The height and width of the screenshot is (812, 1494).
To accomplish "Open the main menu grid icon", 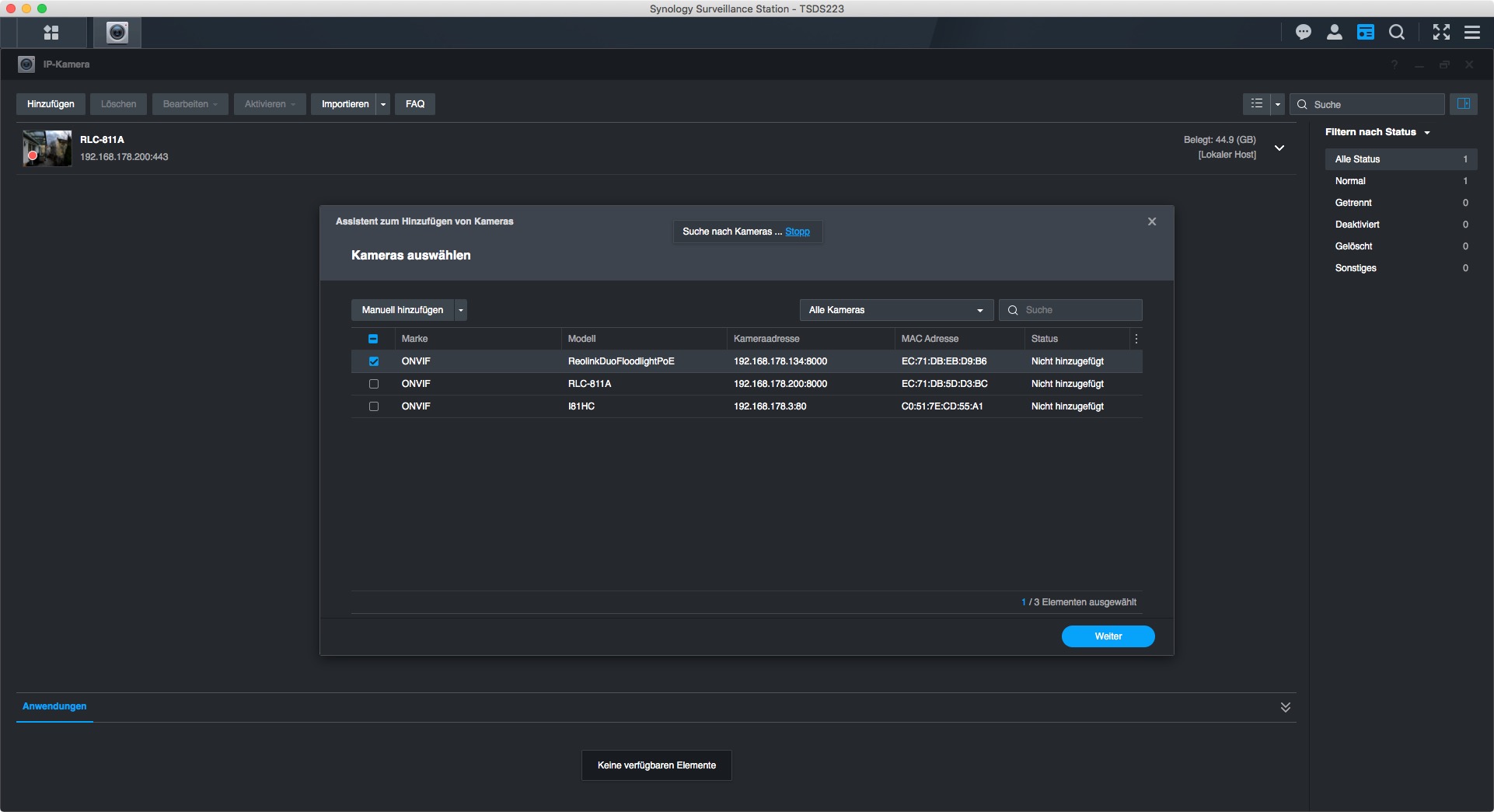I will [x=51, y=33].
